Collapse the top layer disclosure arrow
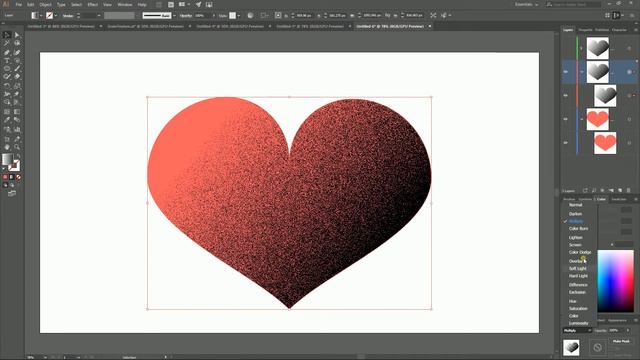 point(582,48)
